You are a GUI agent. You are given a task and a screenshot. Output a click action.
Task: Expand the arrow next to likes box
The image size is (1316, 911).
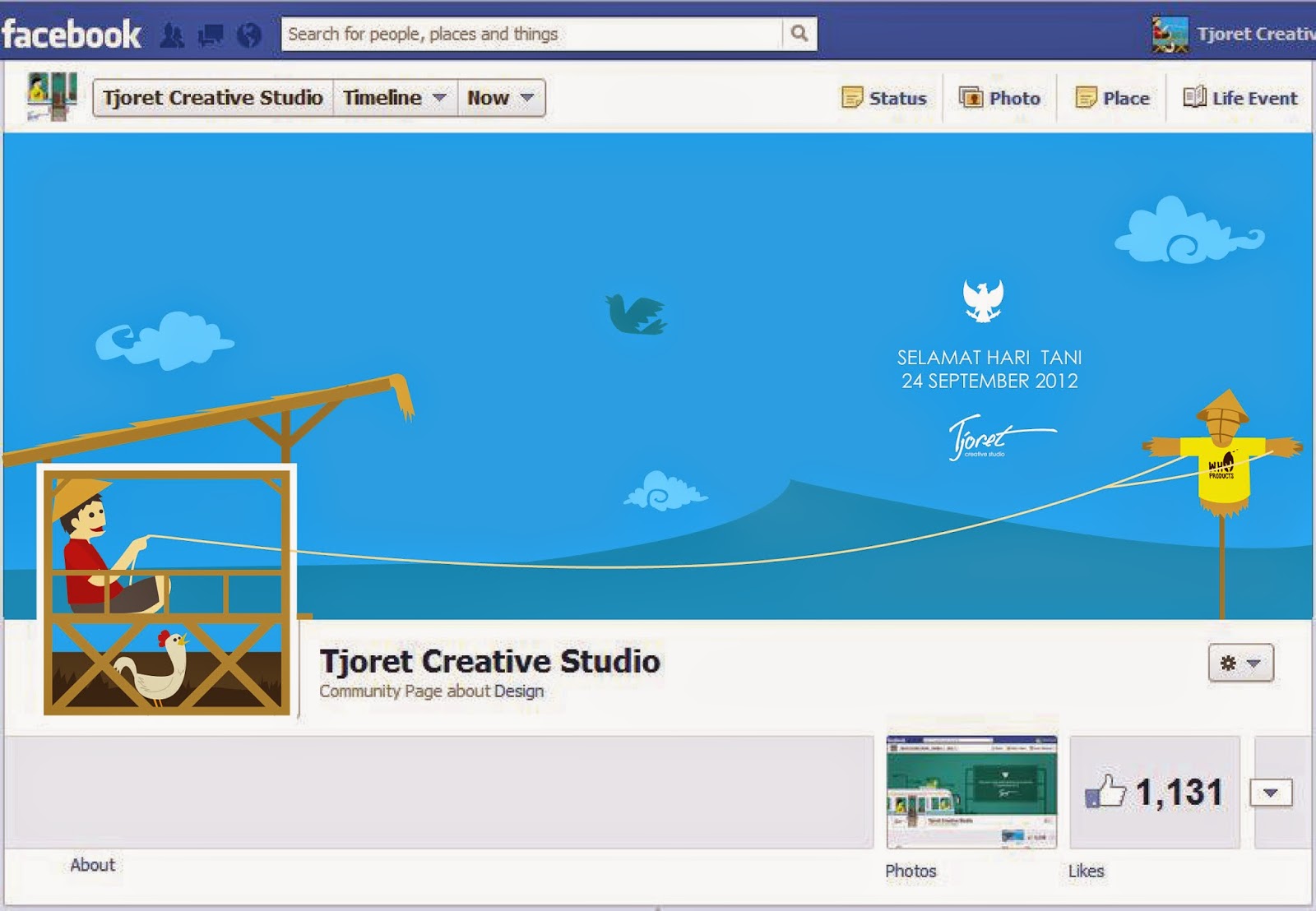click(1271, 793)
